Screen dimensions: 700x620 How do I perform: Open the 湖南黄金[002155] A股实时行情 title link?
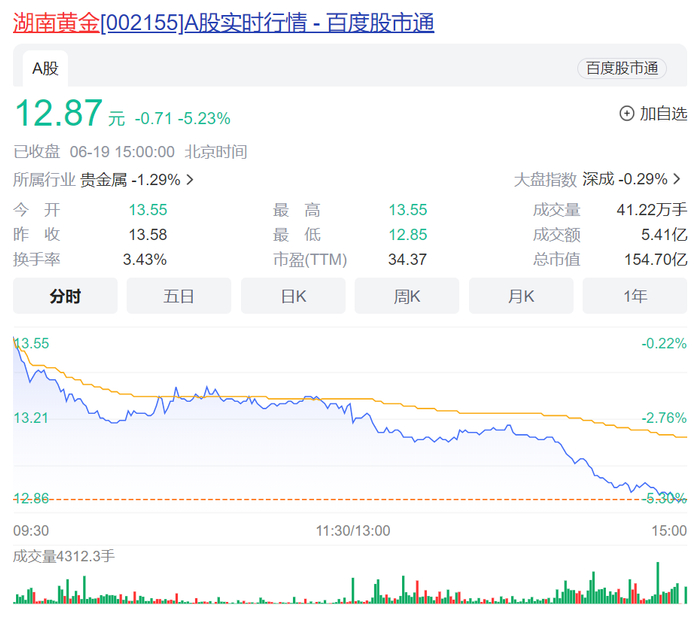point(223,22)
